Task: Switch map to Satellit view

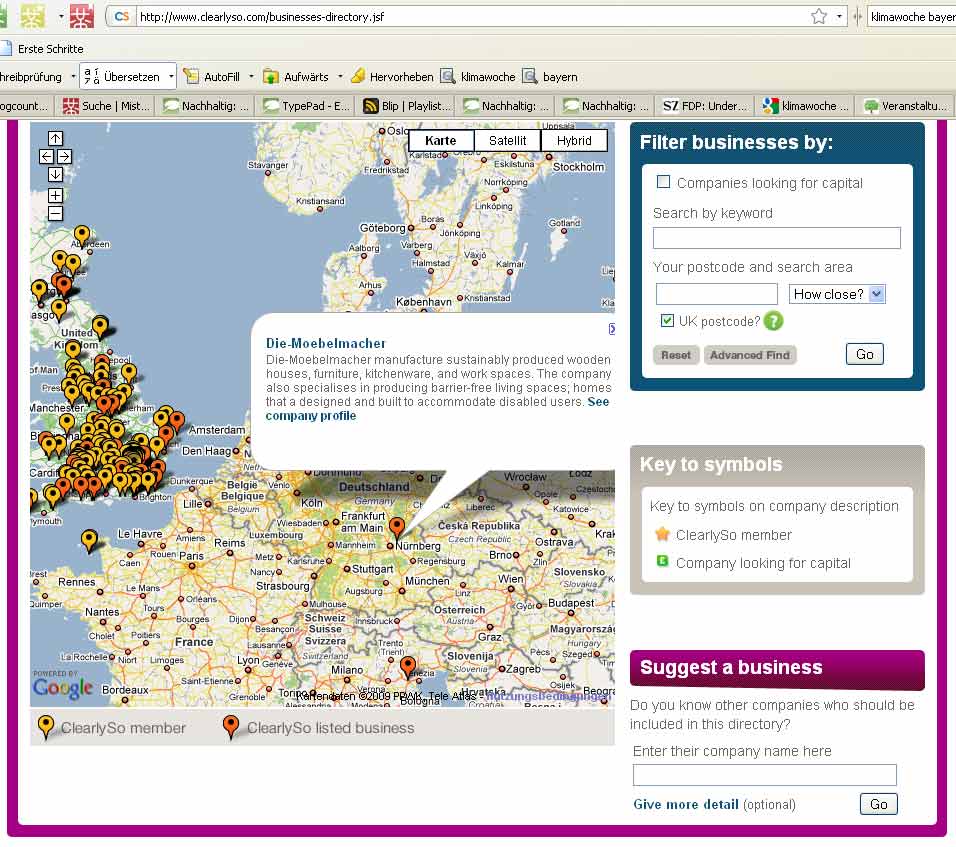Action: coord(507,140)
